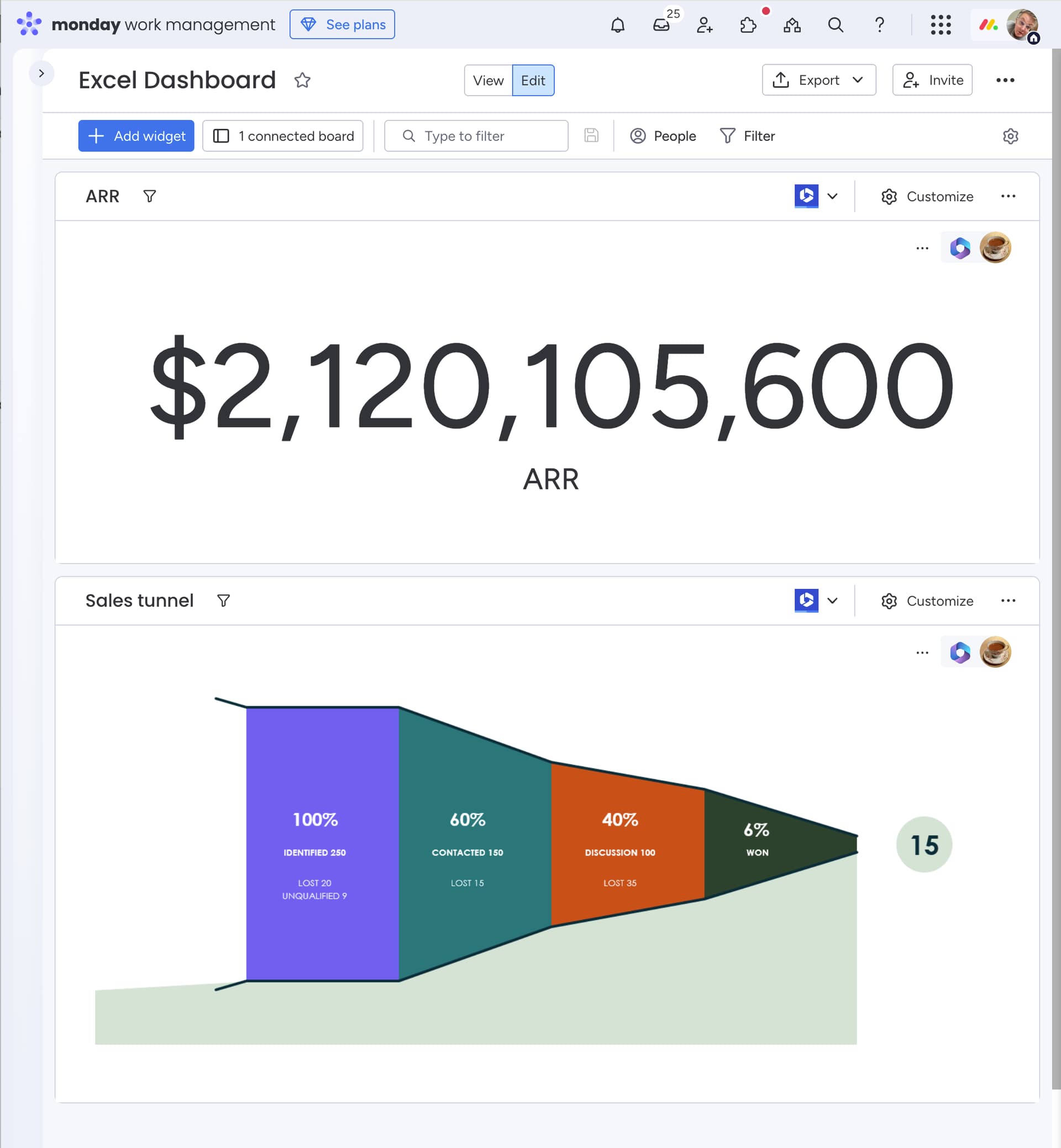
Task: Click the monday logo icon
Action: coord(29,24)
